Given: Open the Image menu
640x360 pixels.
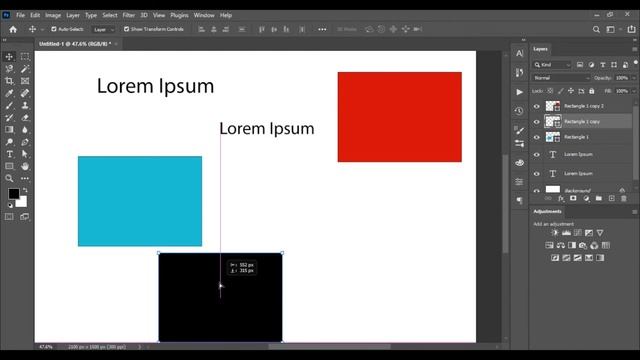Looking at the screenshot, I should 53,15.
